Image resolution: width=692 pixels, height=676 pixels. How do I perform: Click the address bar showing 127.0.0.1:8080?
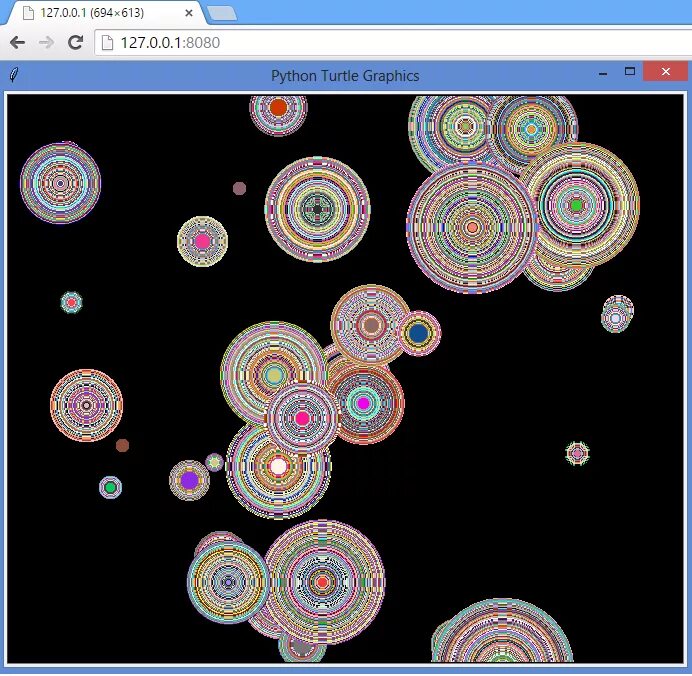pos(393,43)
